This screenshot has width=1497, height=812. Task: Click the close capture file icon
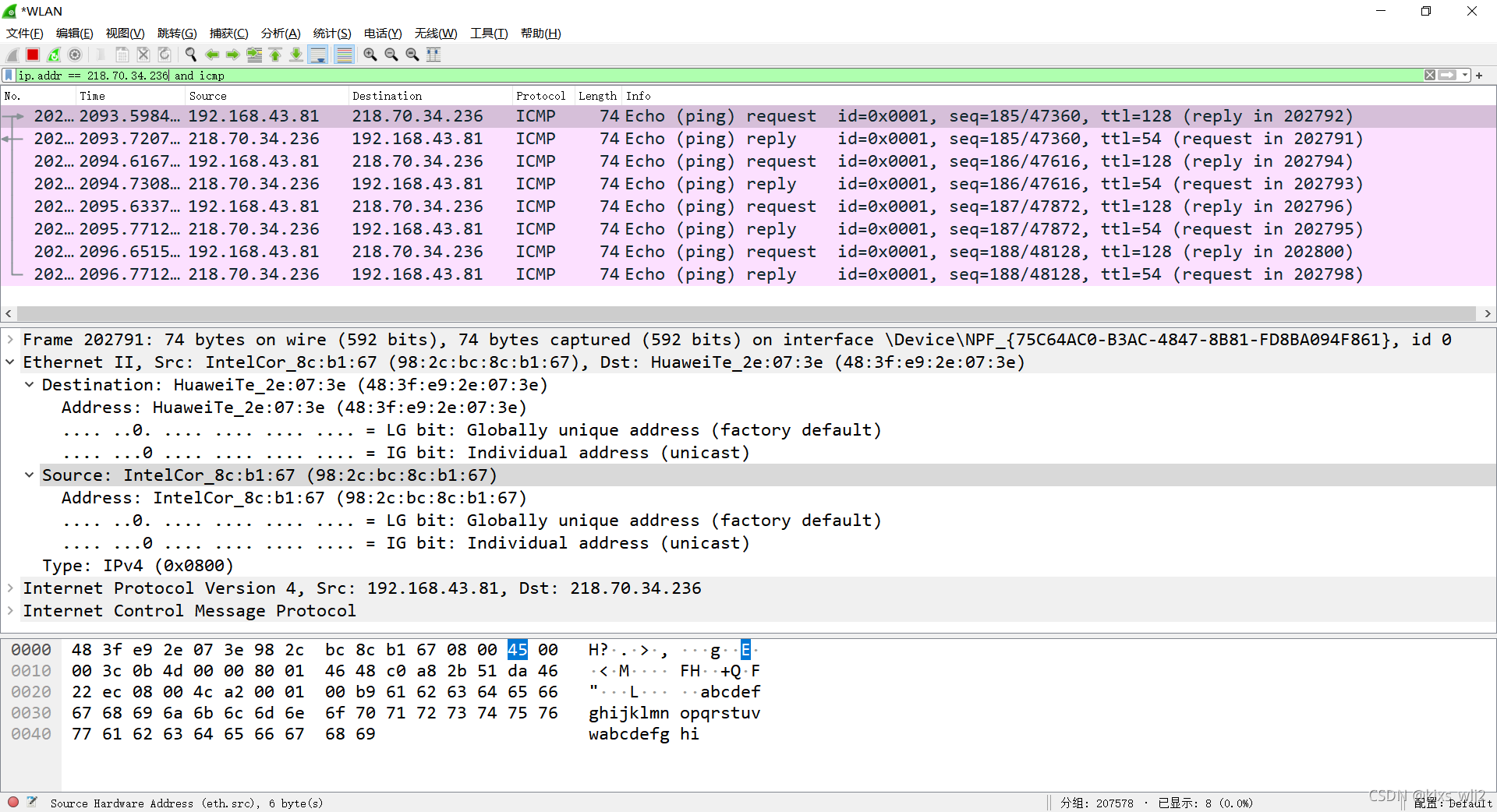143,55
